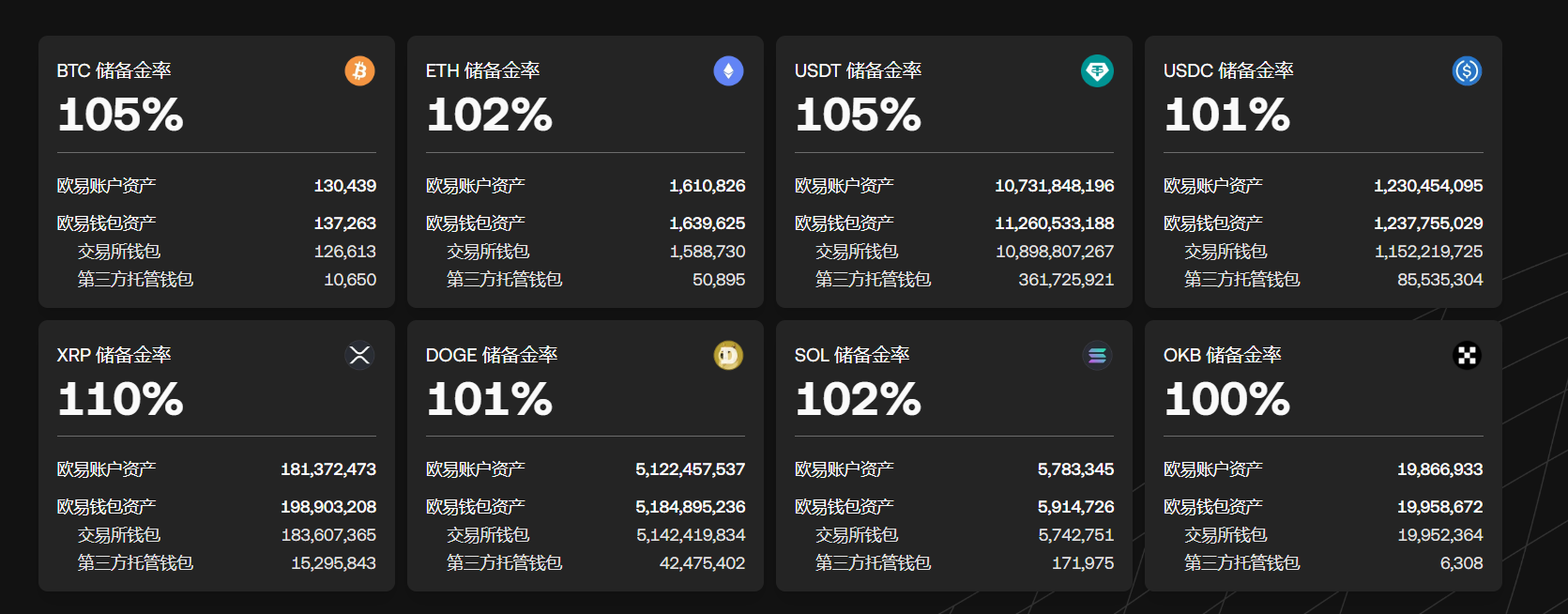Click DOGE exchange wallet value 5,142,419,834
Viewport: 1568px width, 614px height.
coord(691,535)
